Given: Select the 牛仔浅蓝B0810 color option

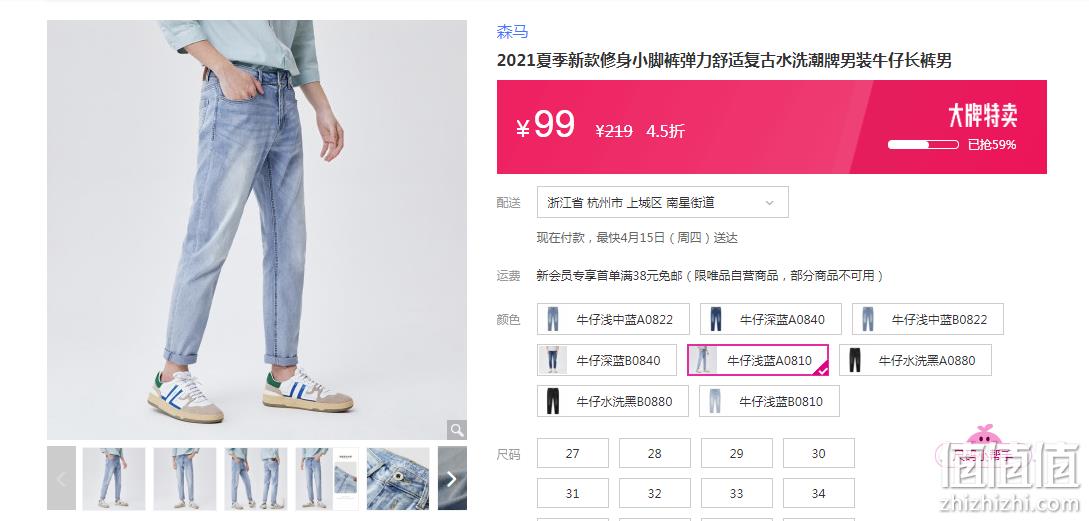Looking at the screenshot, I should click(x=770, y=402).
